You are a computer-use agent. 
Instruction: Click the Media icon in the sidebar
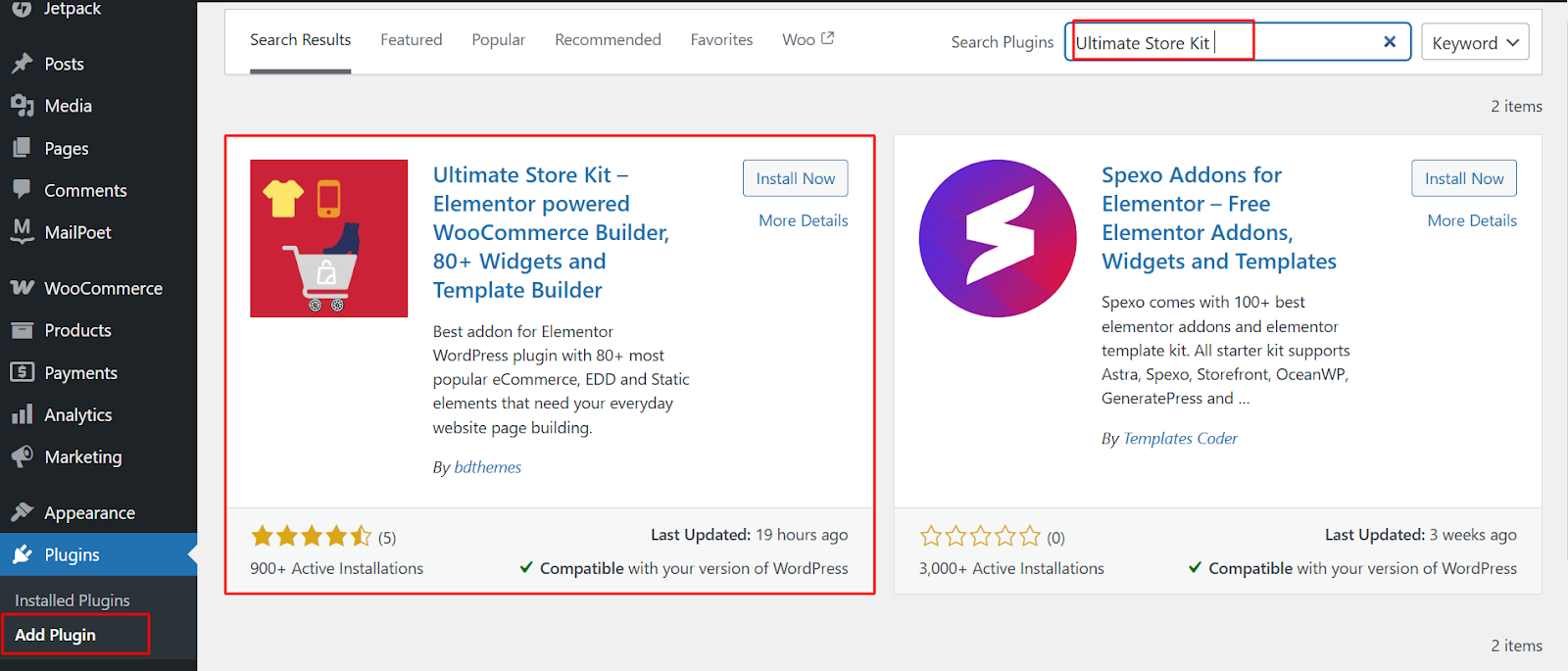click(x=22, y=106)
